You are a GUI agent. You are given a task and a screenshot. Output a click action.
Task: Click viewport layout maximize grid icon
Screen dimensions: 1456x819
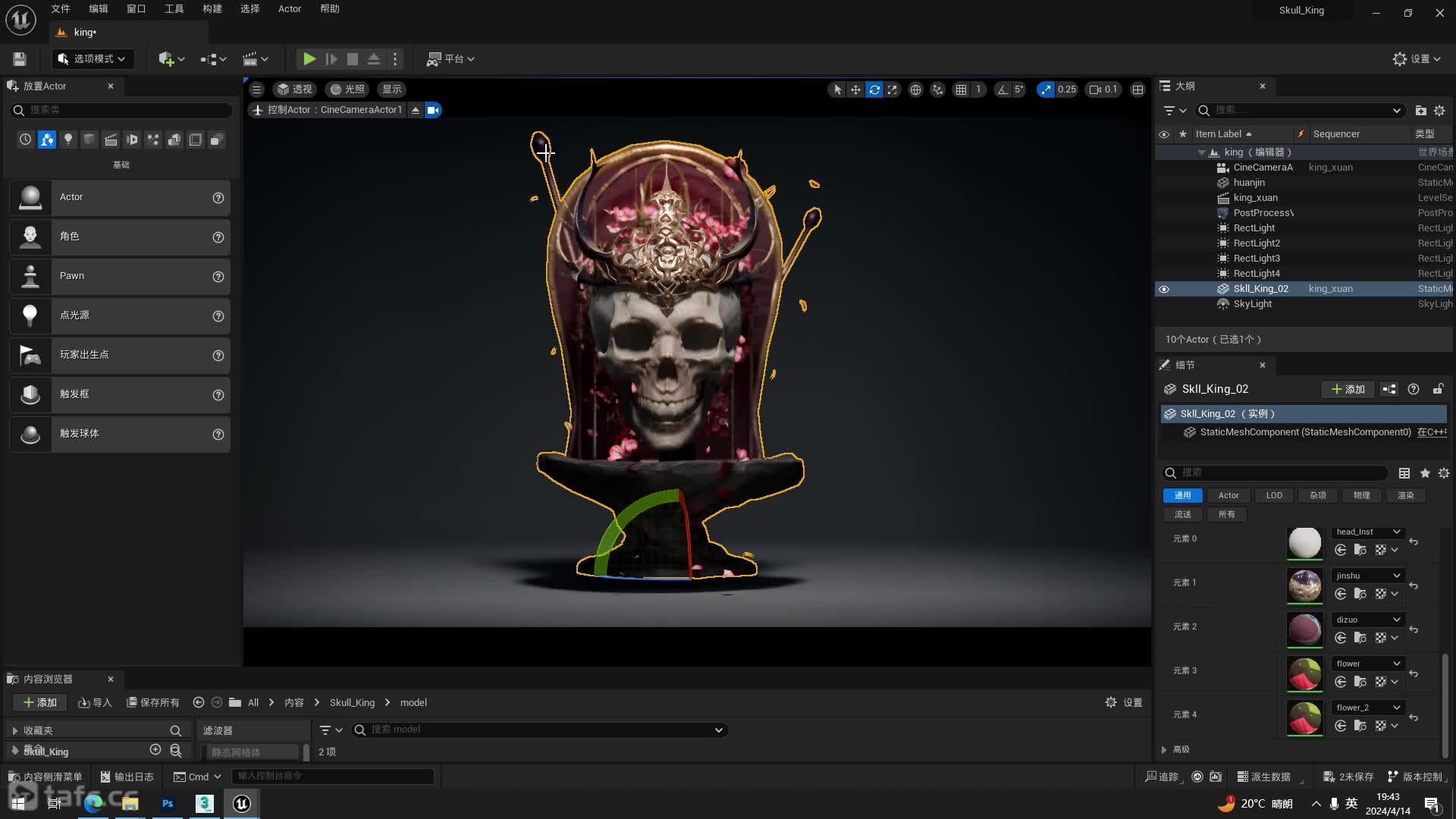1137,89
